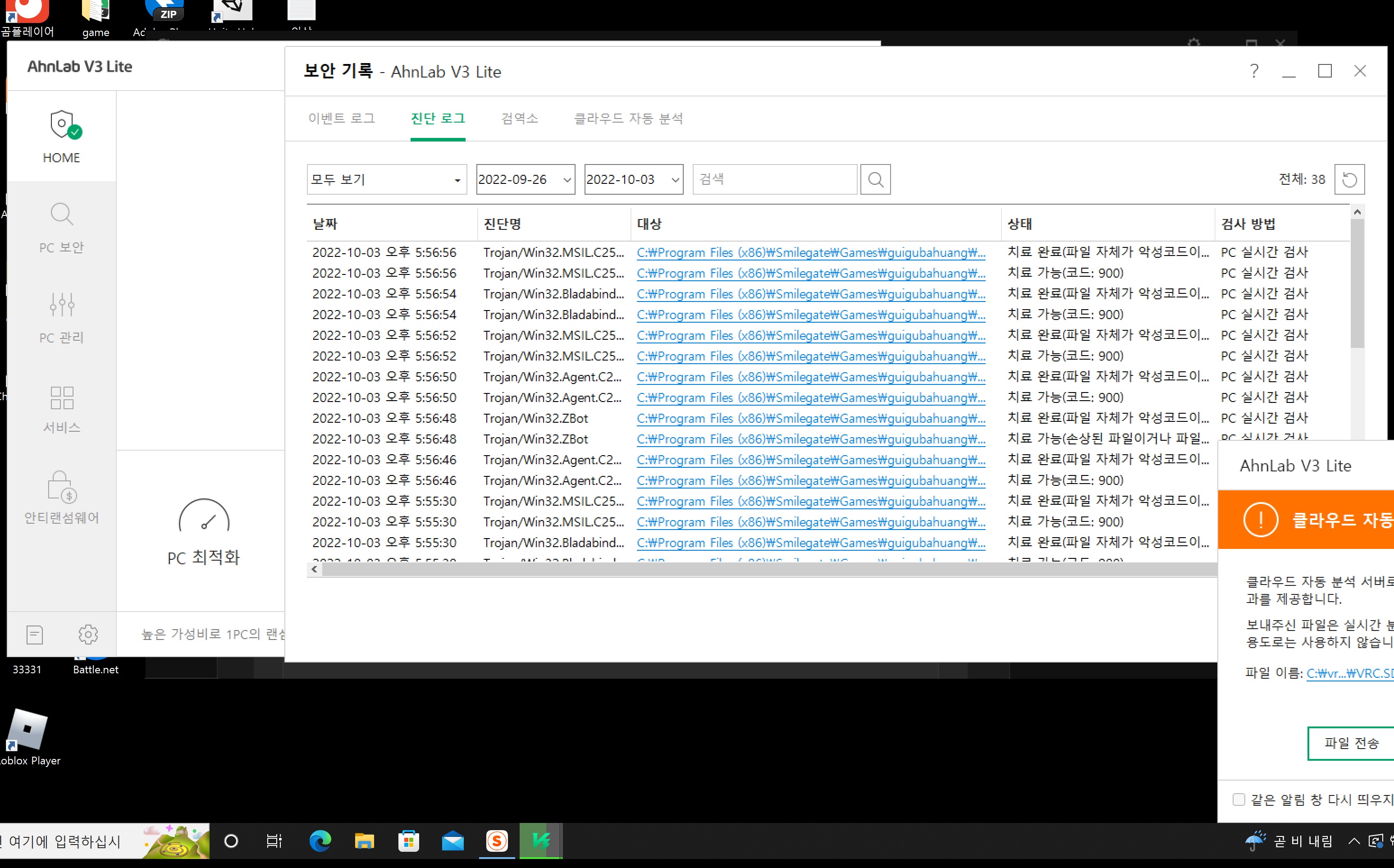Refresh the diagnosis log list

tap(1349, 180)
